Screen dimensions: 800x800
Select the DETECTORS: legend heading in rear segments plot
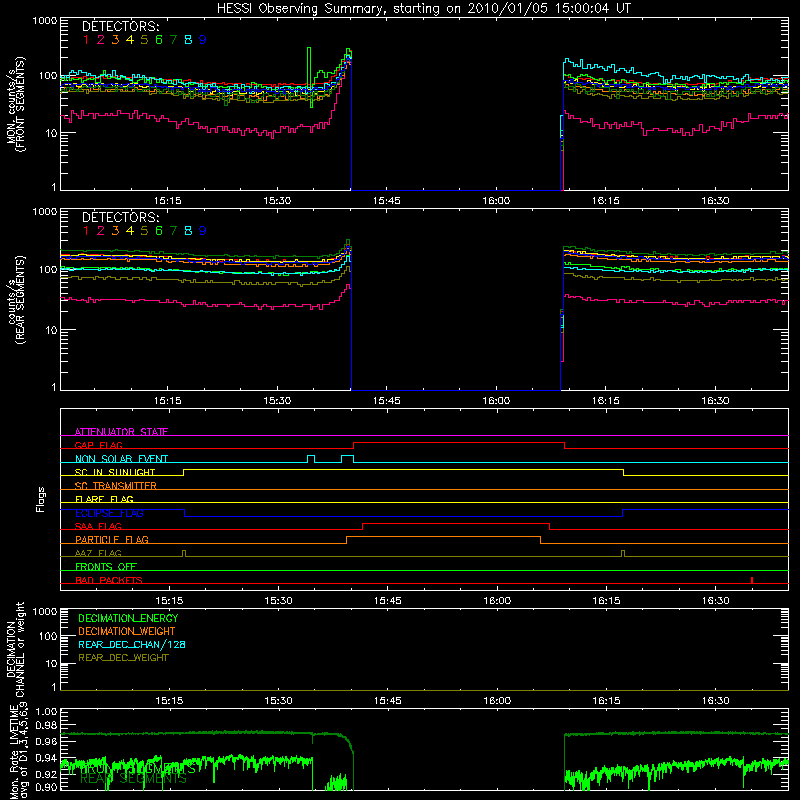coord(120,217)
